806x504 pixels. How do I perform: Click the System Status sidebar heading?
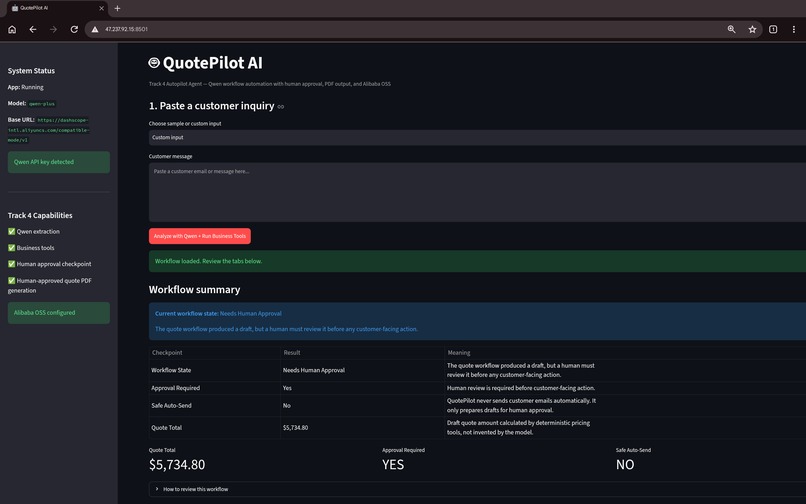pos(31,71)
